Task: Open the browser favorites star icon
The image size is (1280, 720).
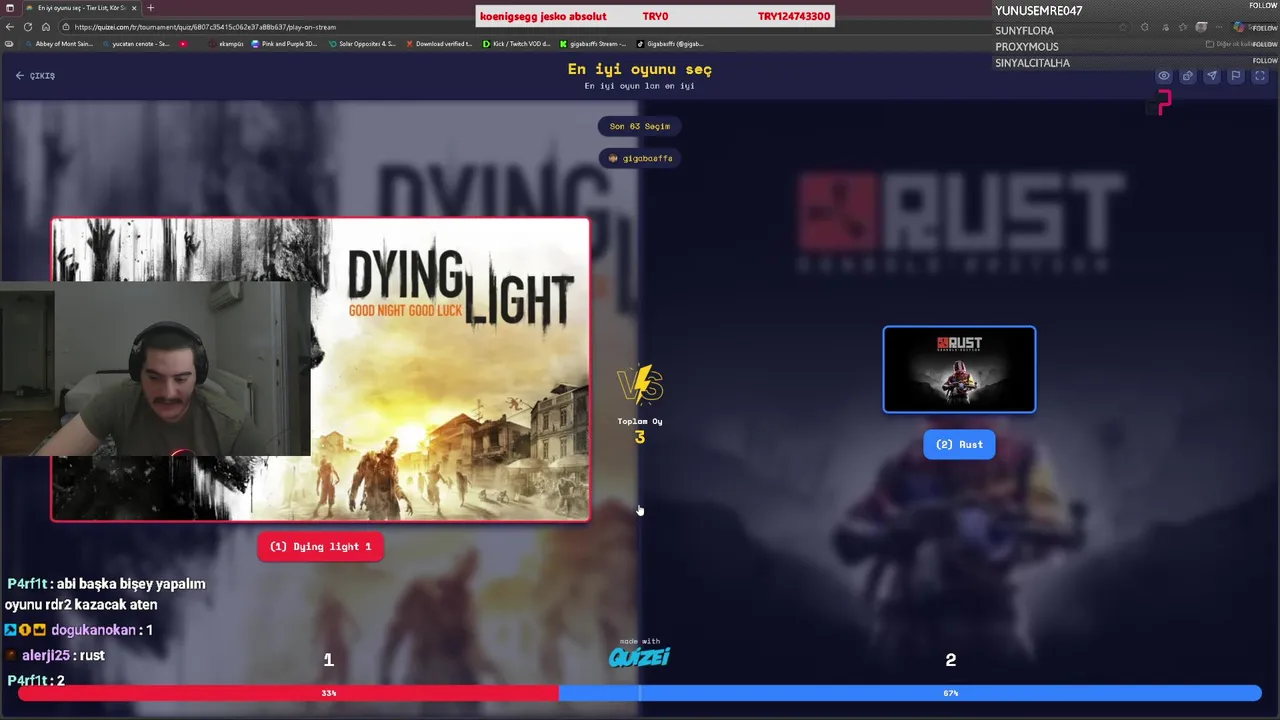Action: point(1183,27)
